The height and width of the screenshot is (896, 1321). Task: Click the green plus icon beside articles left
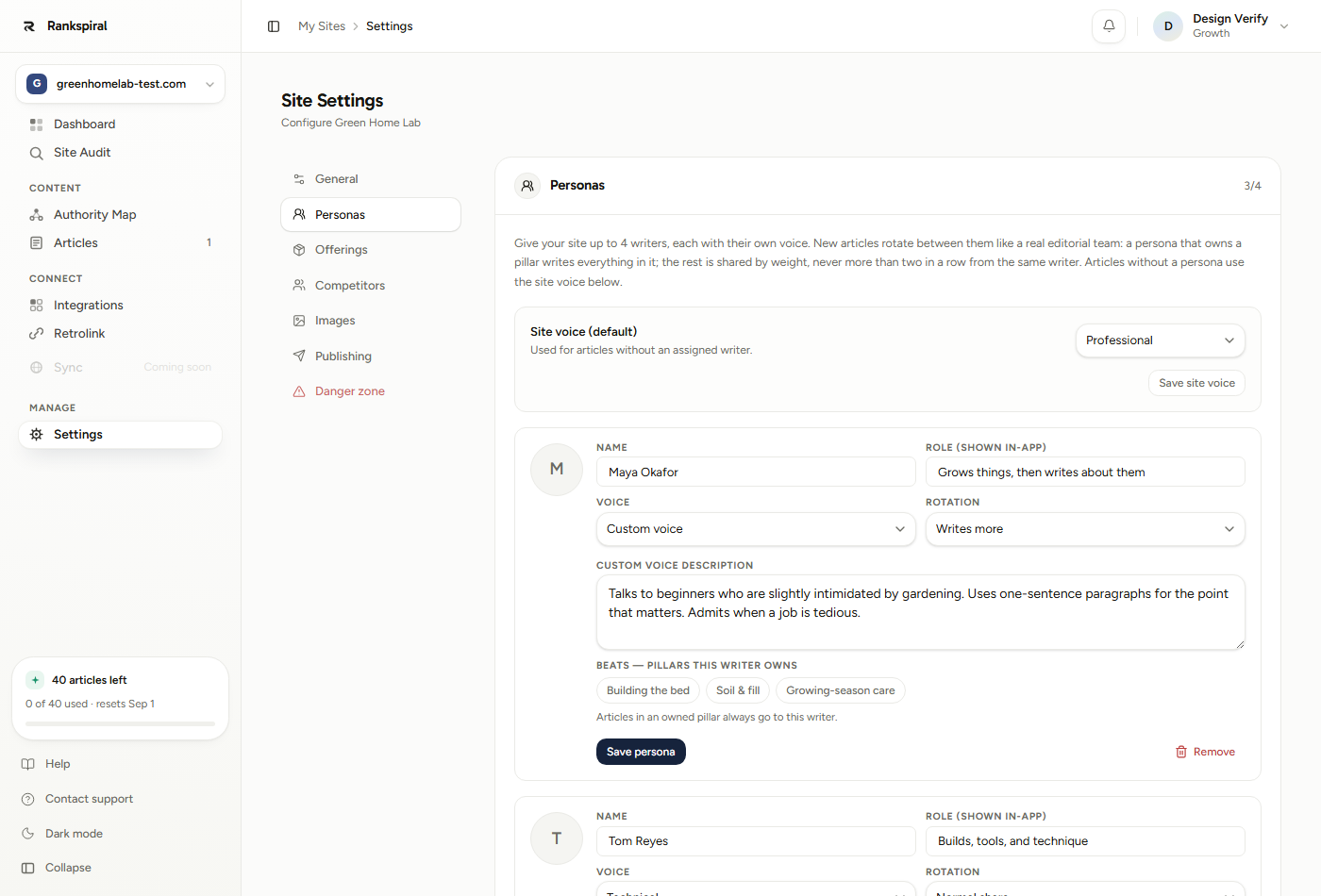pos(35,680)
